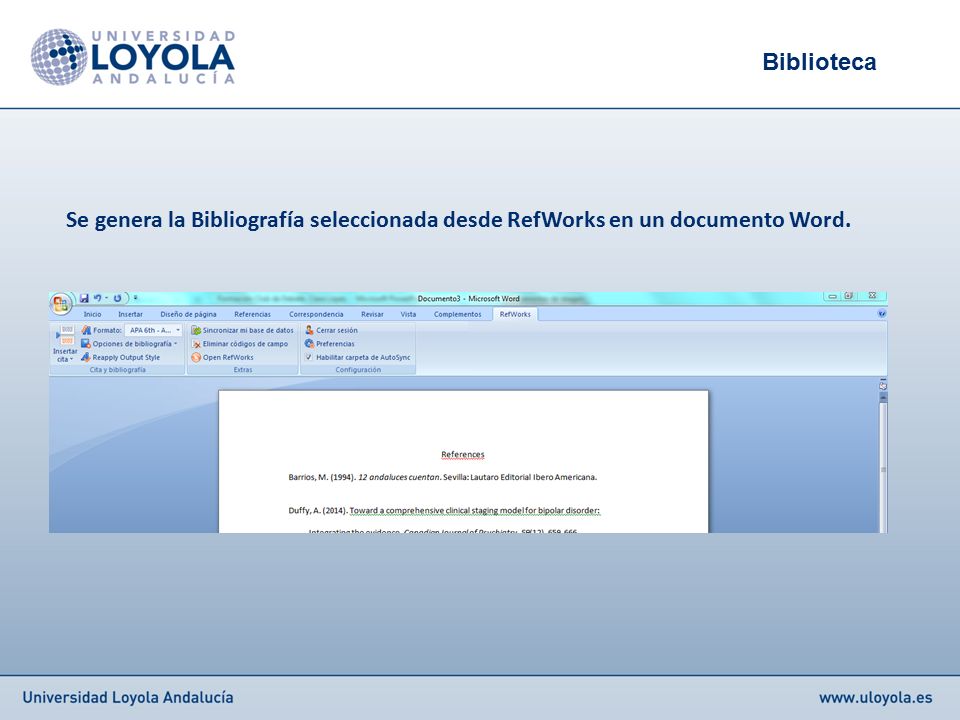The image size is (960, 720).
Task: Click the Barrios, M. (1994) reference line
Action: click(x=443, y=477)
